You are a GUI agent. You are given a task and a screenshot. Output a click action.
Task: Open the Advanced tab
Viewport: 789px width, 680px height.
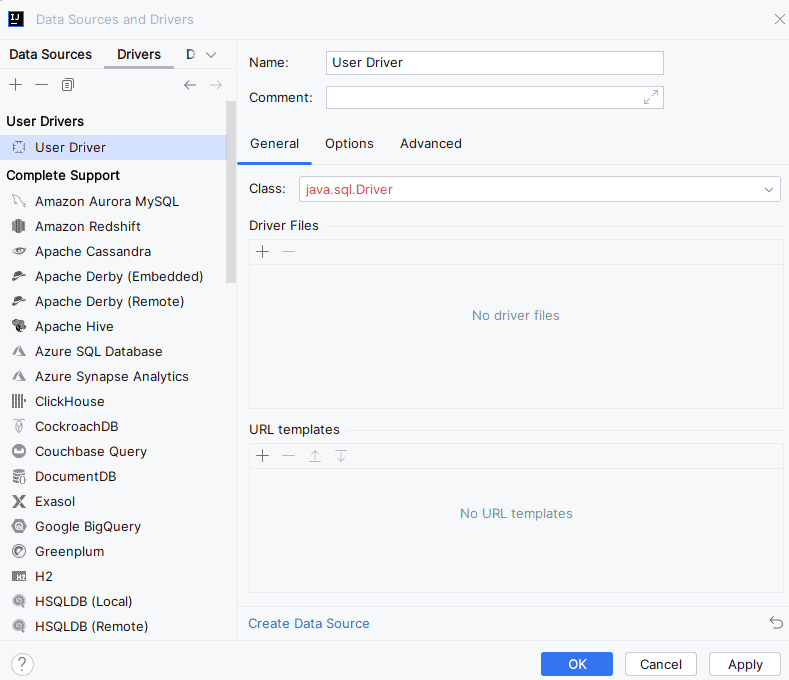click(x=431, y=144)
